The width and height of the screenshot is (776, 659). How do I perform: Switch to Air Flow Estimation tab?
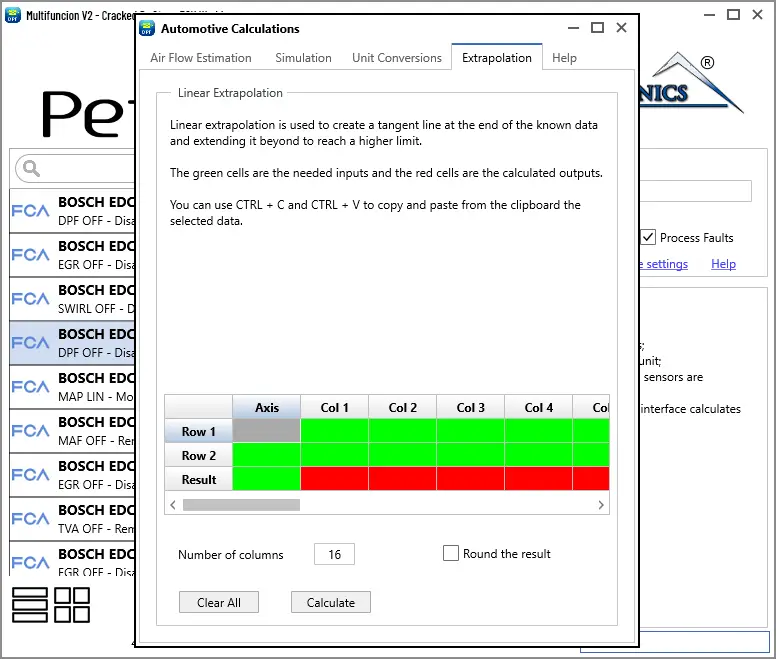pos(201,58)
